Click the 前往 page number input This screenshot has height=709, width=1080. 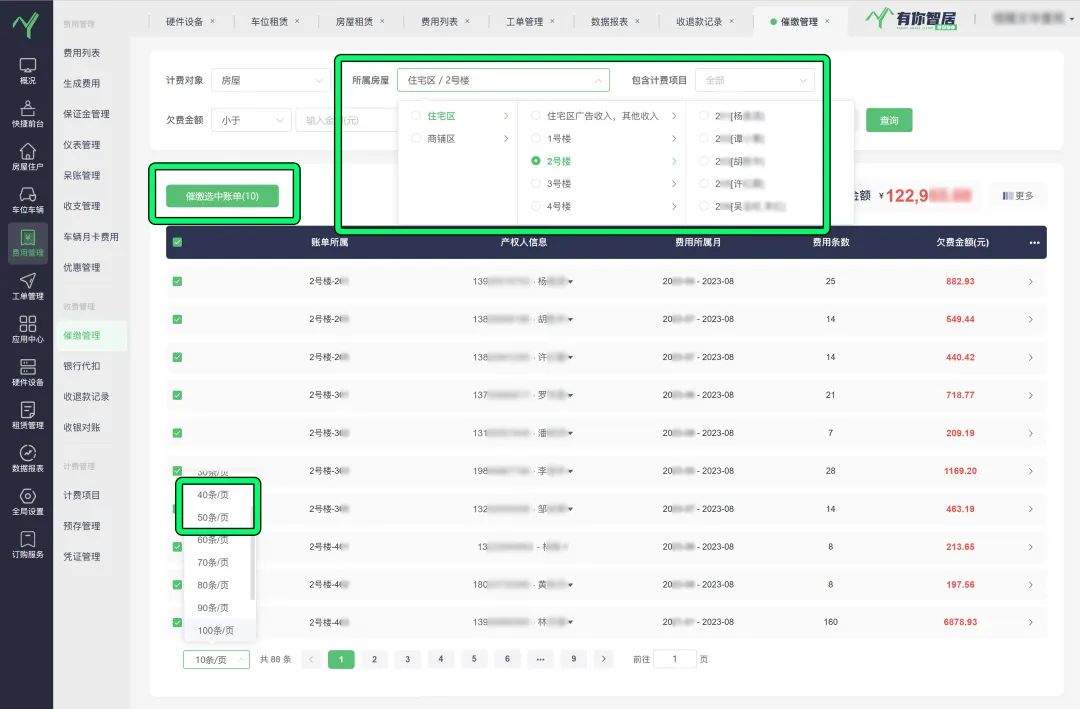(x=675, y=659)
